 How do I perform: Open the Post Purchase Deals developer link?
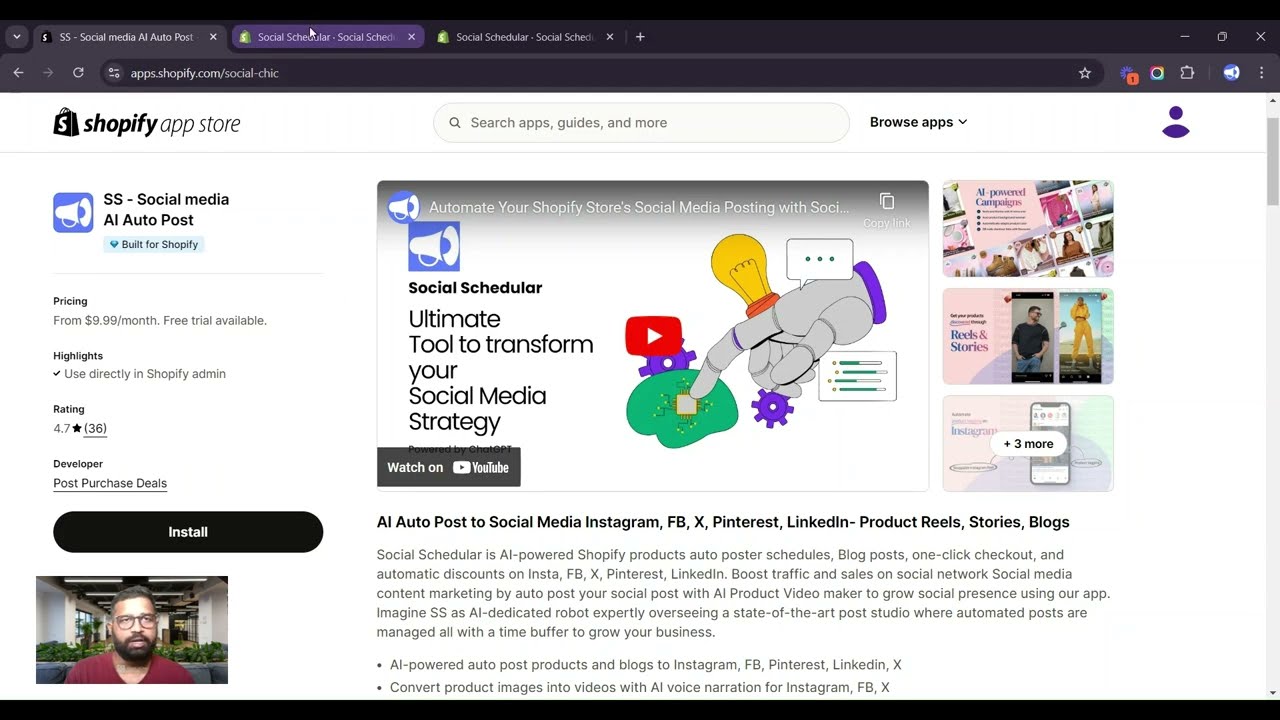tap(110, 483)
